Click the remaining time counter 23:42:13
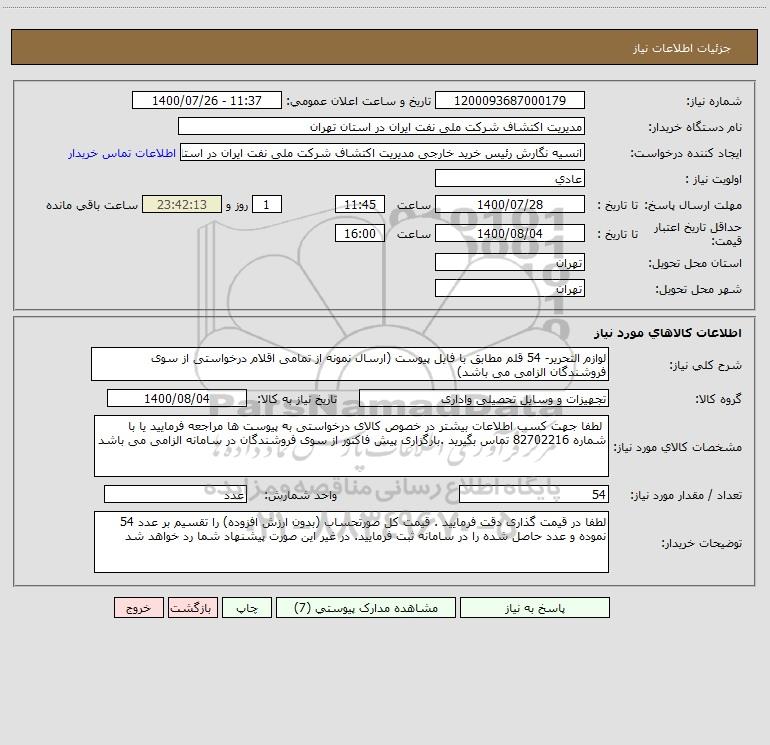The height and width of the screenshot is (745, 770). 182,204
